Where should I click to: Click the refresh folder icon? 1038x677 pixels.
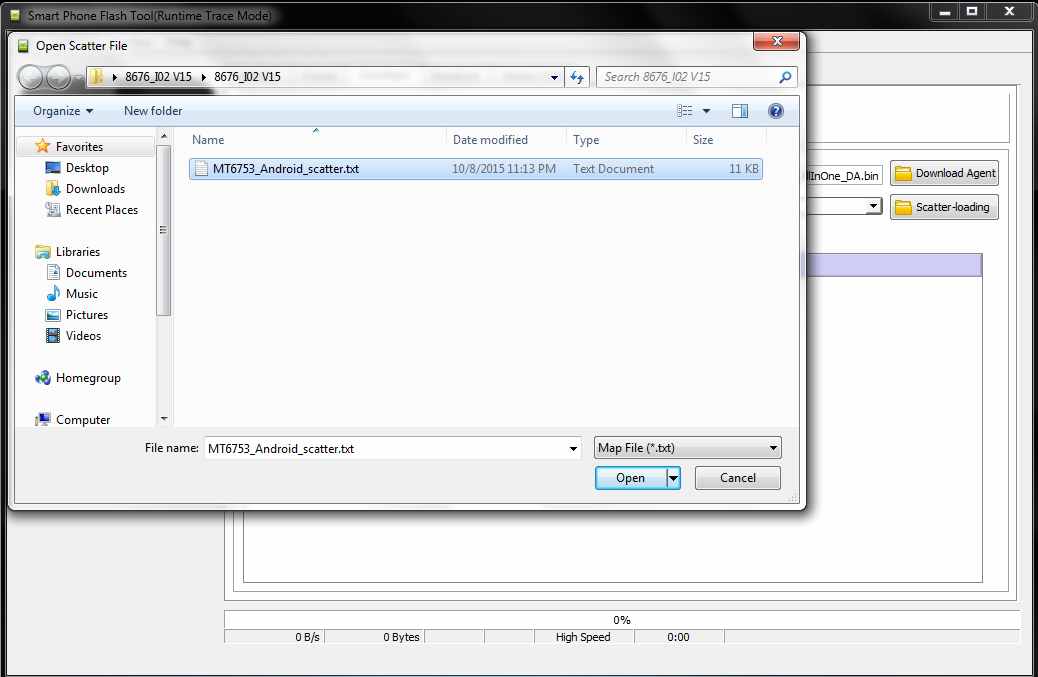(x=577, y=77)
